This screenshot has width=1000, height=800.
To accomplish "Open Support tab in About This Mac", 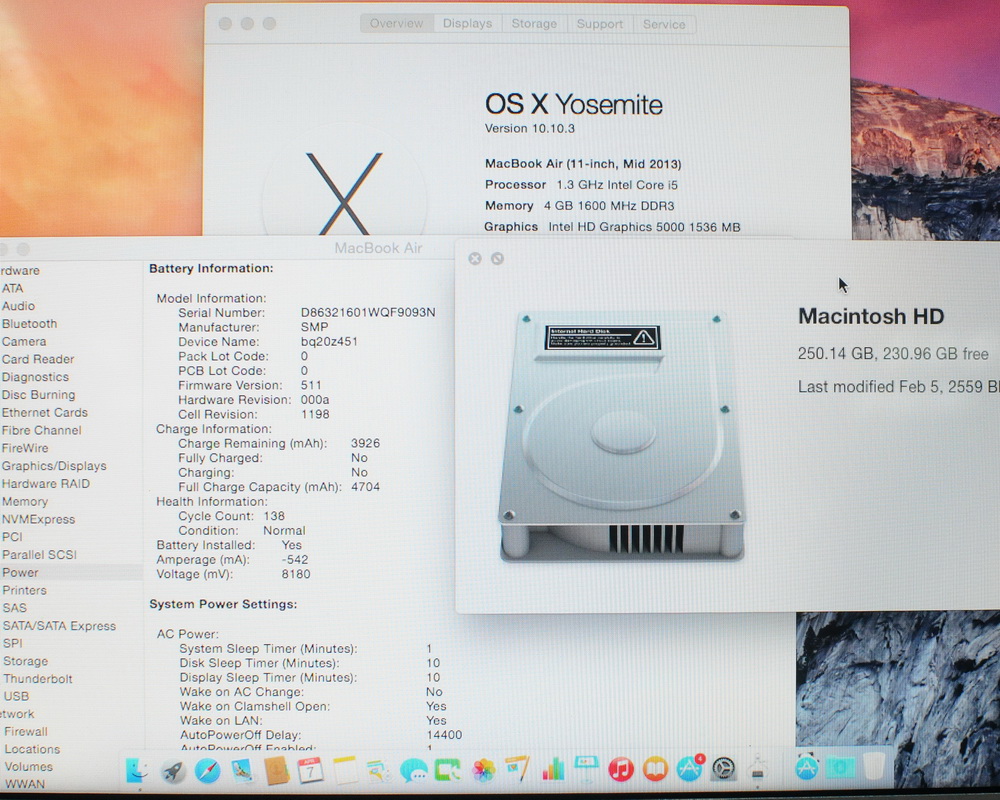I will pos(599,24).
